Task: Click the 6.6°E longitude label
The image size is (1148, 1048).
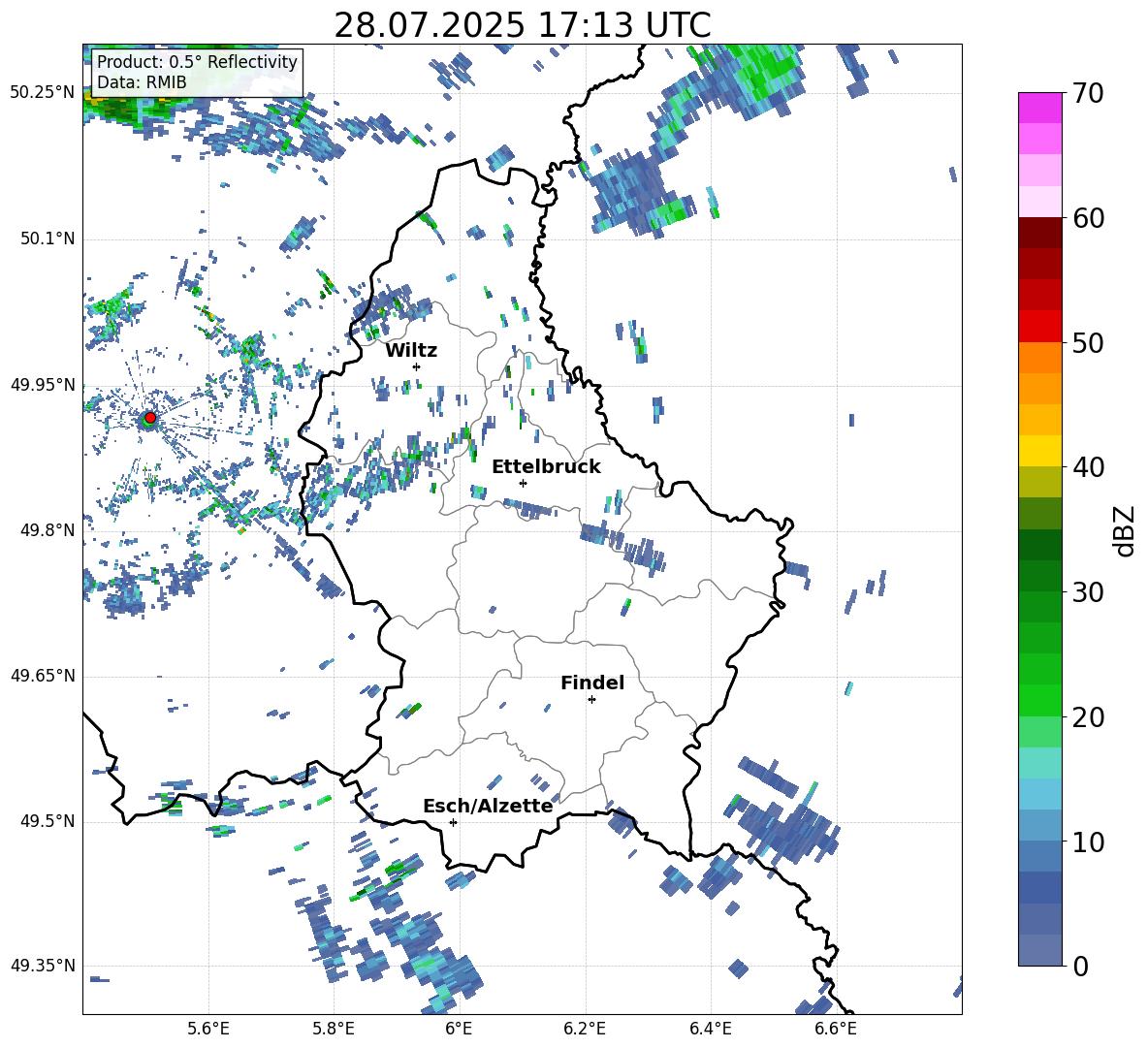Action: (x=836, y=1029)
